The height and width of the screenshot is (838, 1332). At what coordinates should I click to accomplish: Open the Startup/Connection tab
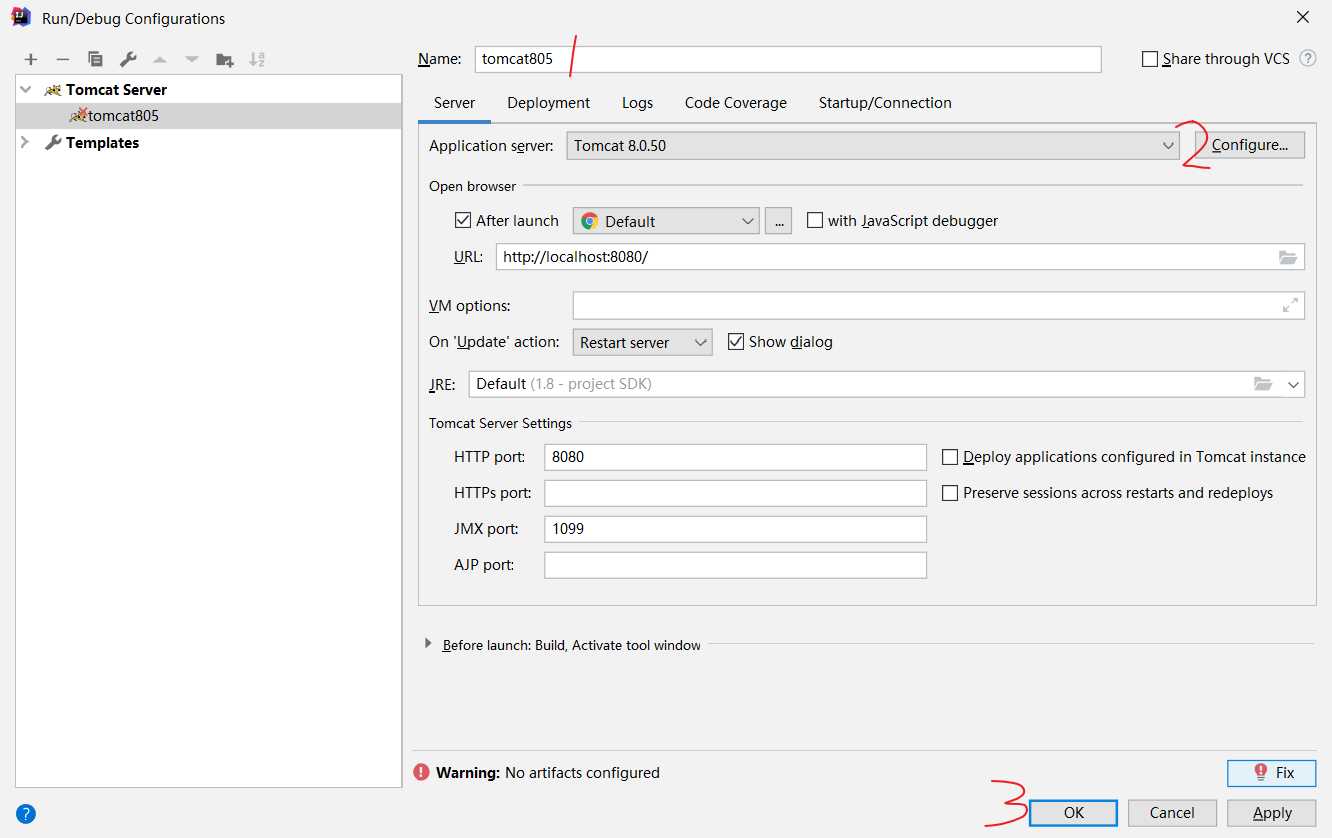coord(885,103)
